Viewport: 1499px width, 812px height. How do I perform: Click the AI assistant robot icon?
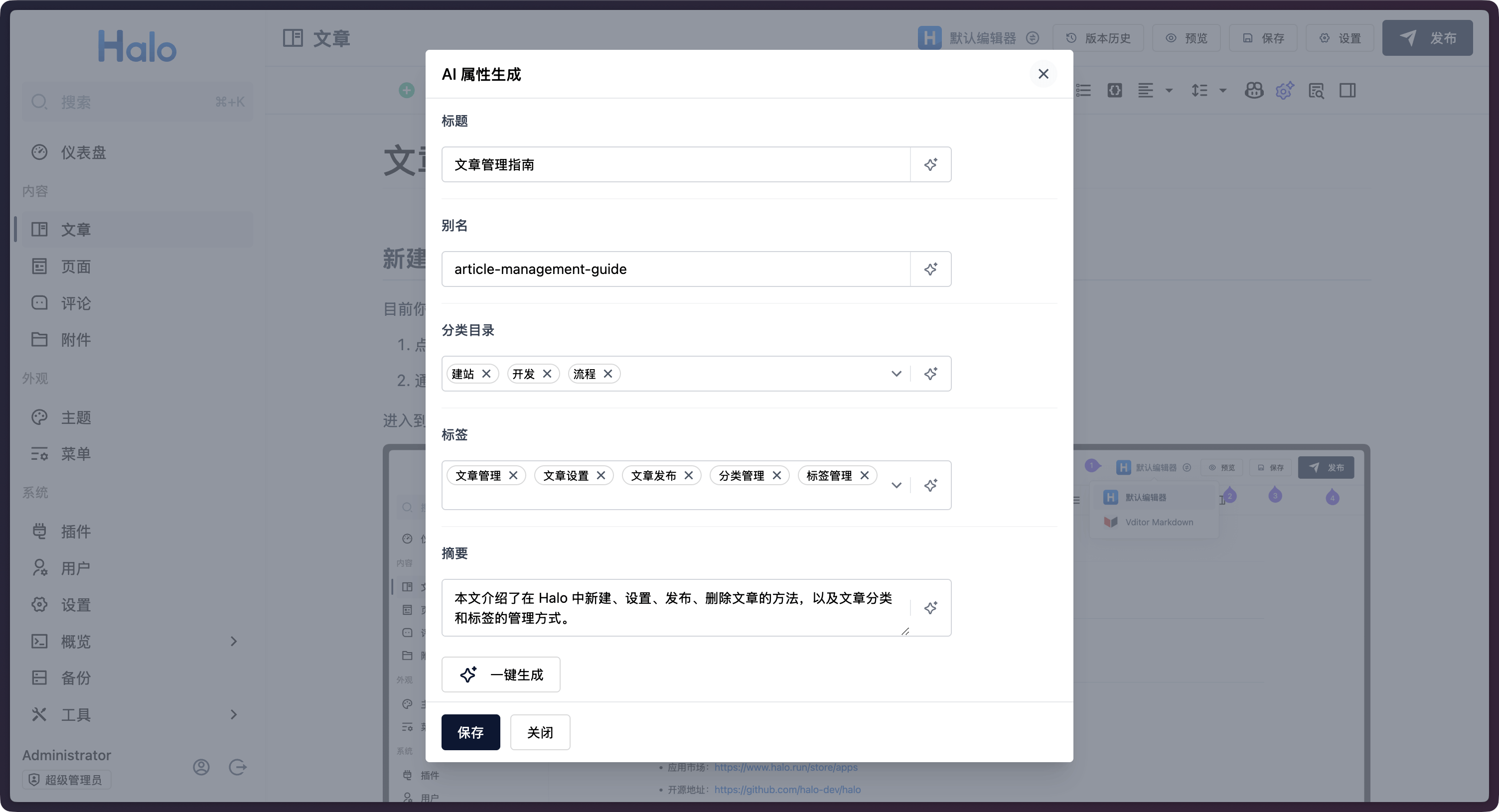1253,90
